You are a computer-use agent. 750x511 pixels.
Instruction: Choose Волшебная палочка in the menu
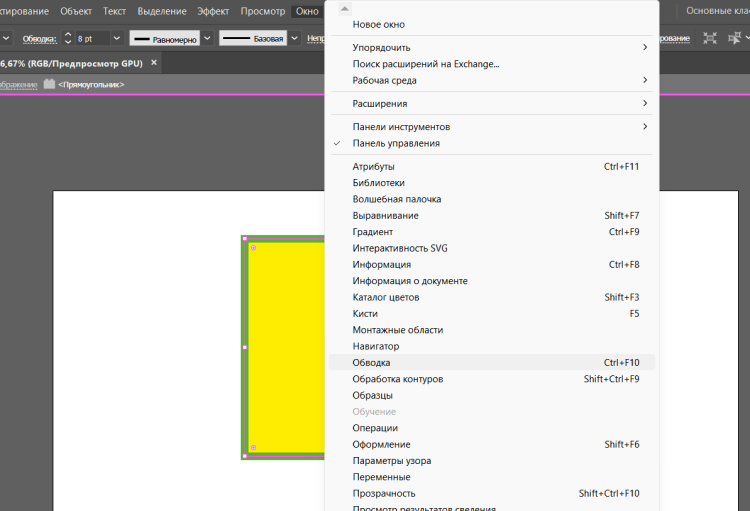492,199
